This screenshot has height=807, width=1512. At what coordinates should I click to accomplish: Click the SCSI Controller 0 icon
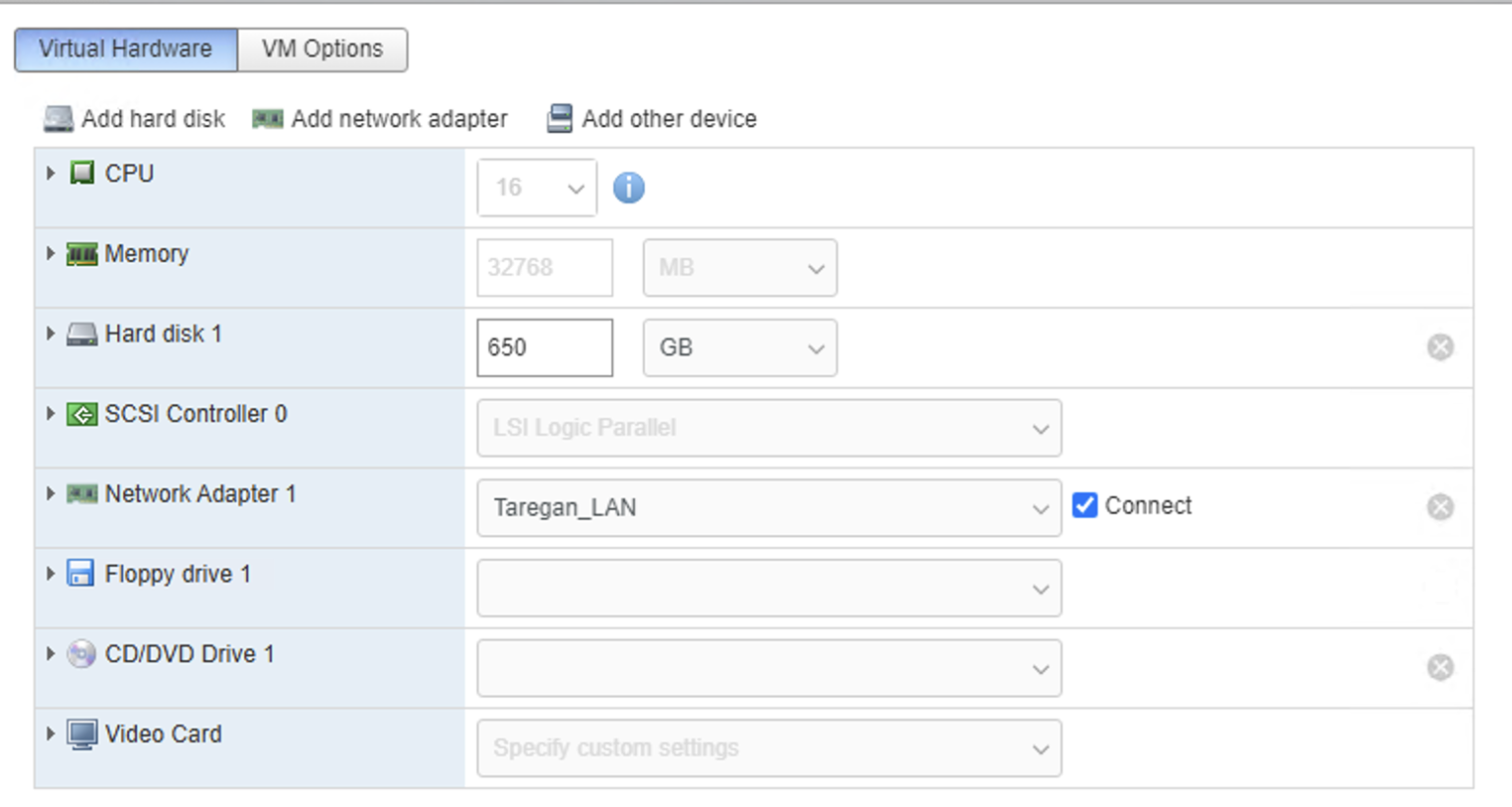[83, 413]
